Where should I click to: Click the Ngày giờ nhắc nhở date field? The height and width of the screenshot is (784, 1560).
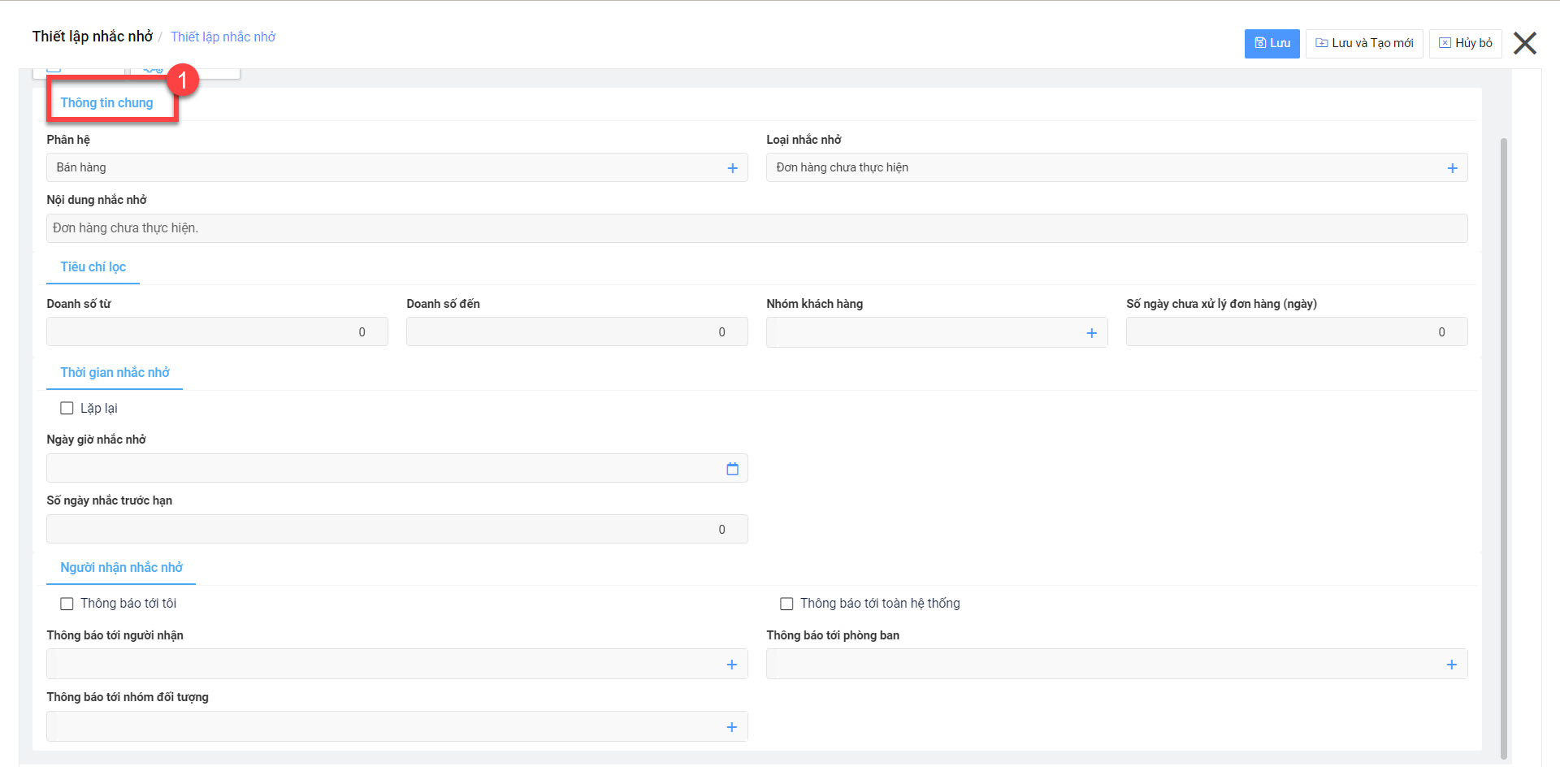396,468
